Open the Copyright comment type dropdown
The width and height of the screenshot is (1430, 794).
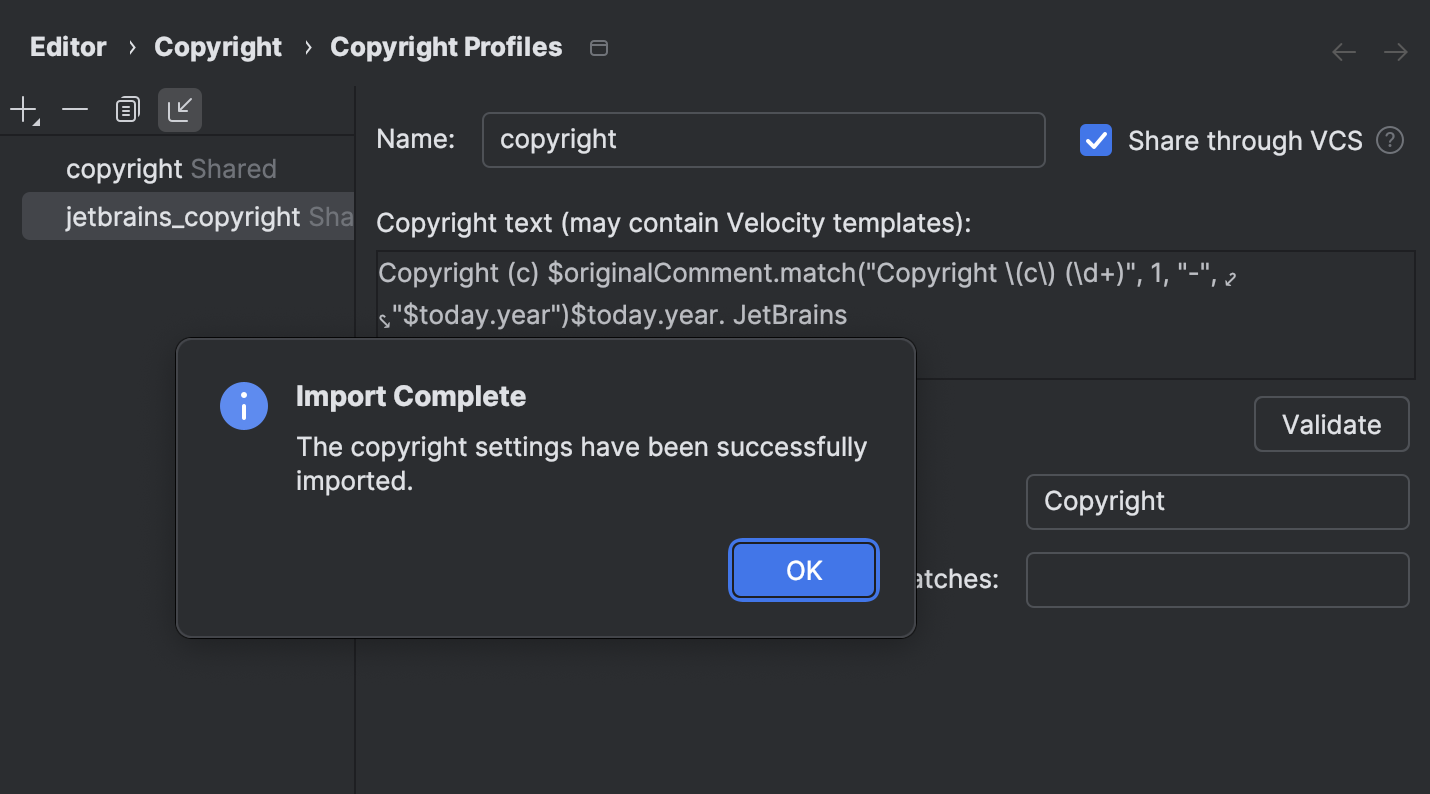point(1217,501)
